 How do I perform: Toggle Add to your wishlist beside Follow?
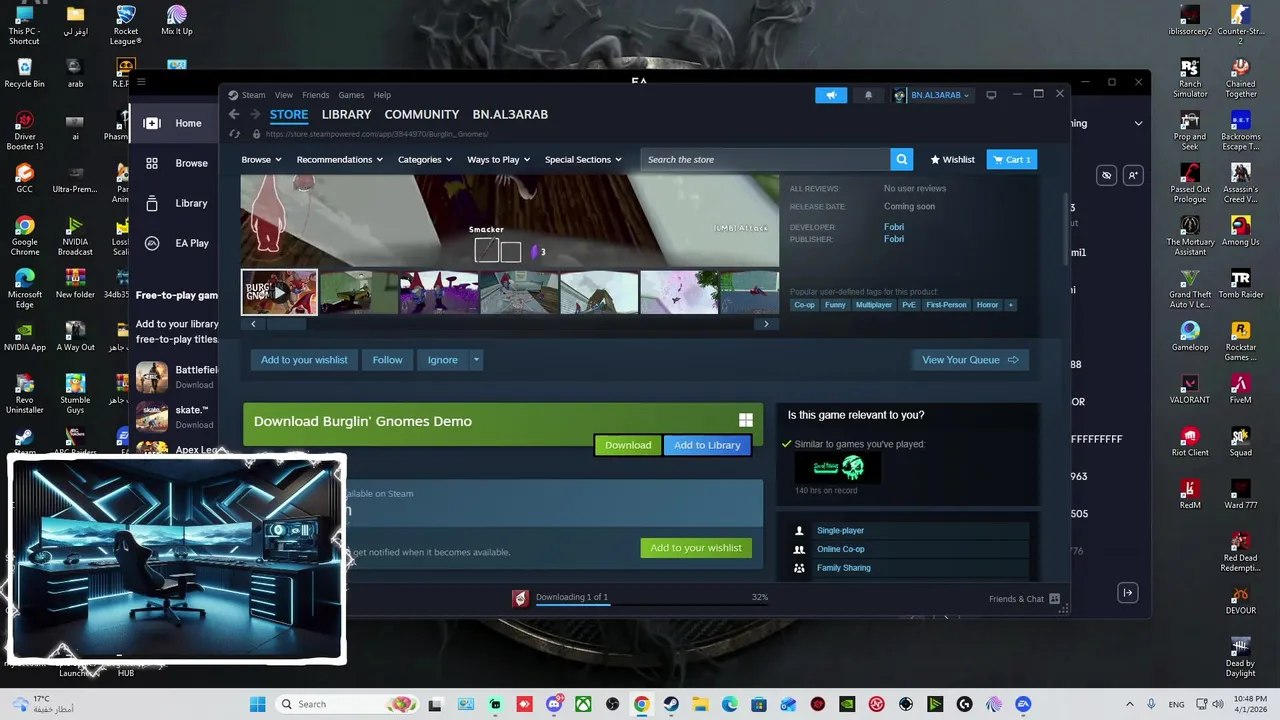pyautogui.click(x=304, y=360)
